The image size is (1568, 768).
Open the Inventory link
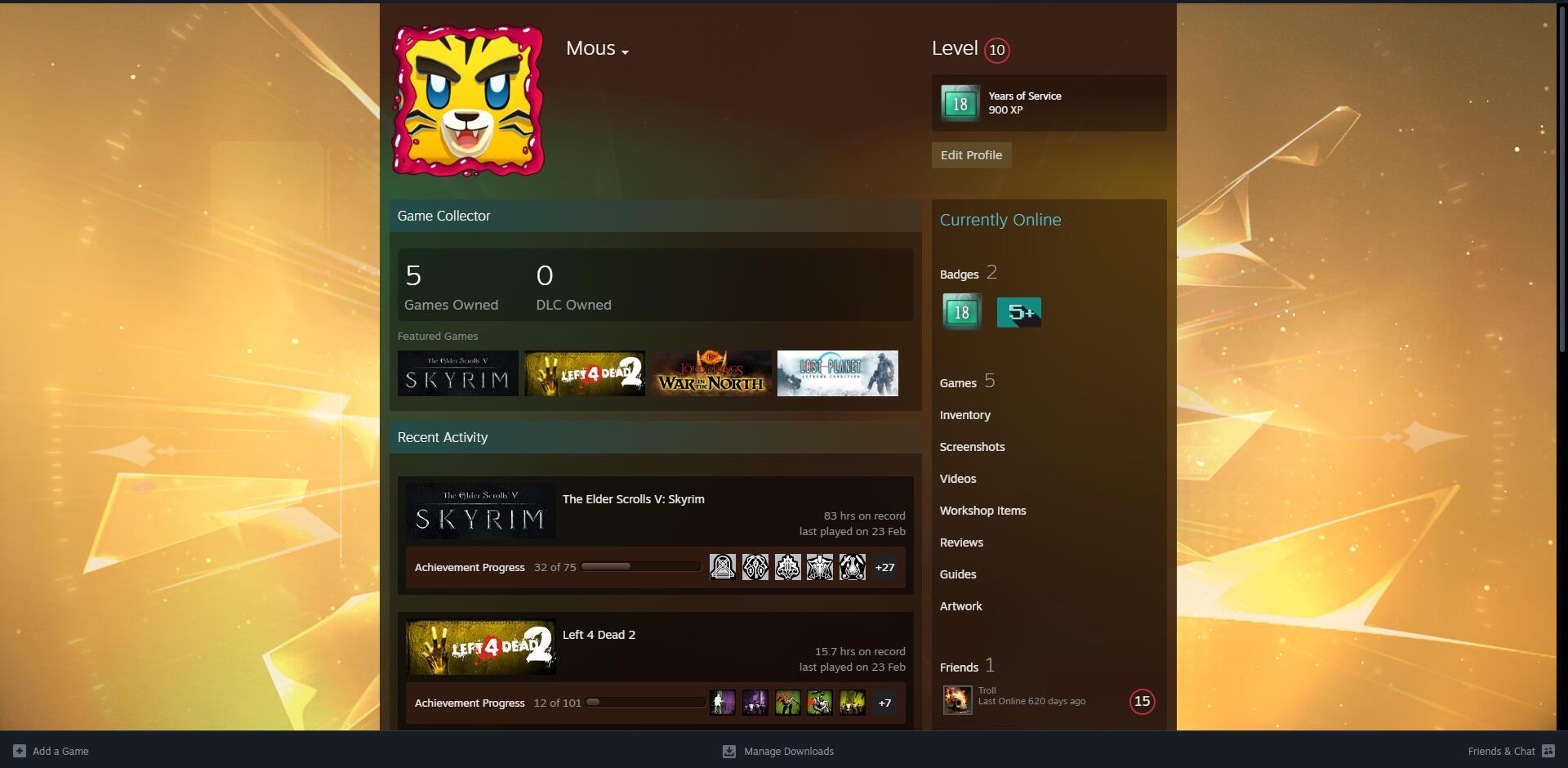click(965, 415)
